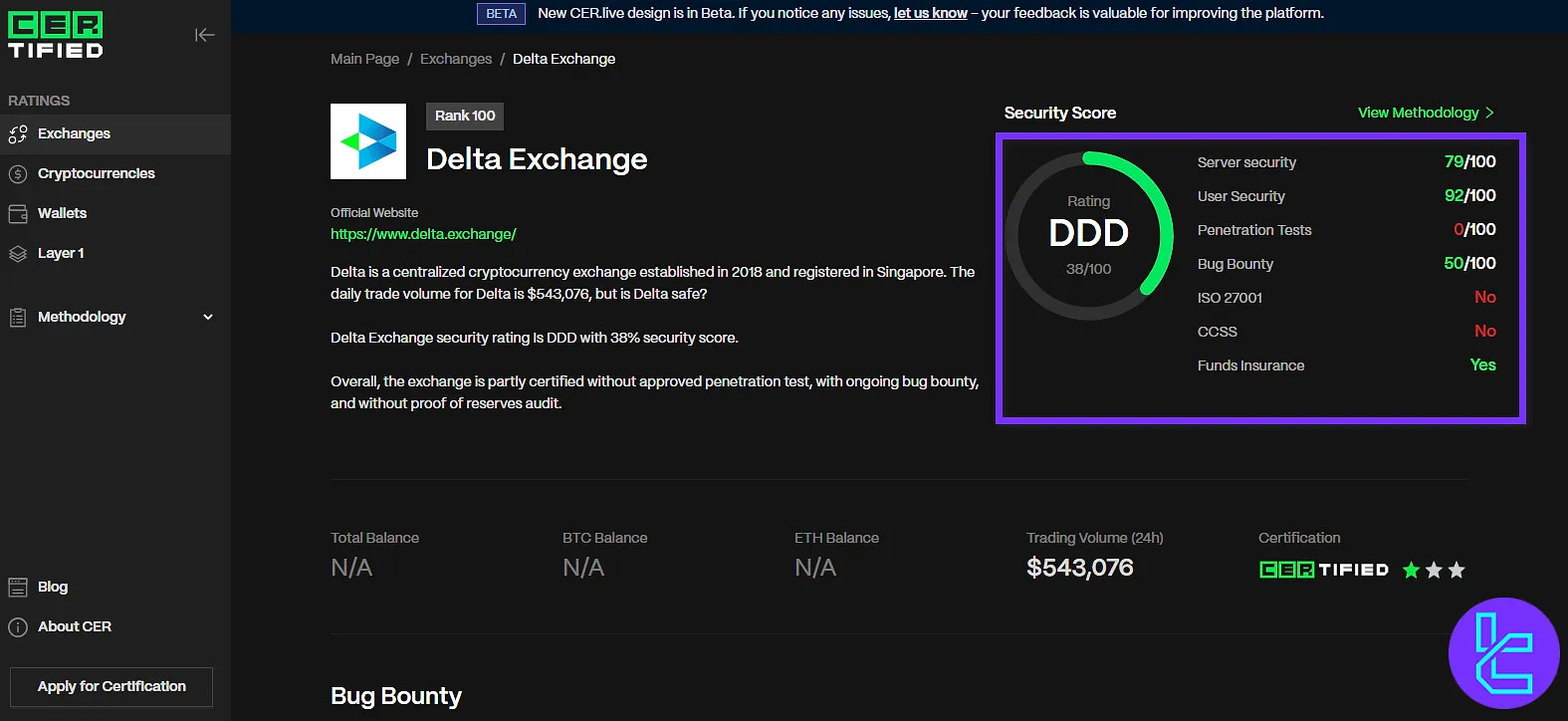
Task: Click the DDD rating circular gauge
Action: [1089, 236]
